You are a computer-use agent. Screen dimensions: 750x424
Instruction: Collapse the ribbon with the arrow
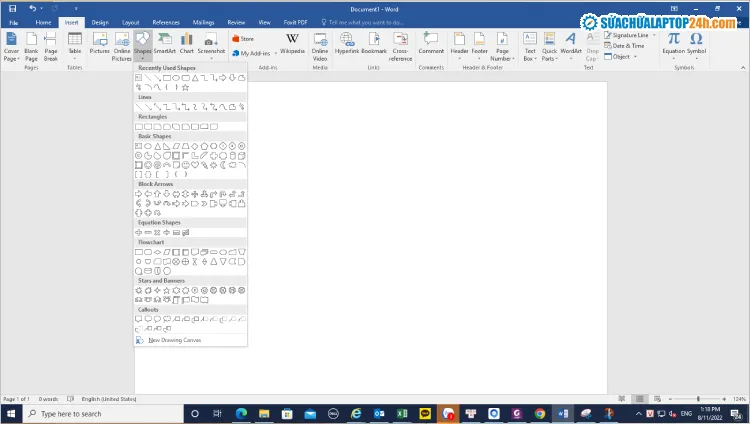tap(743, 67)
